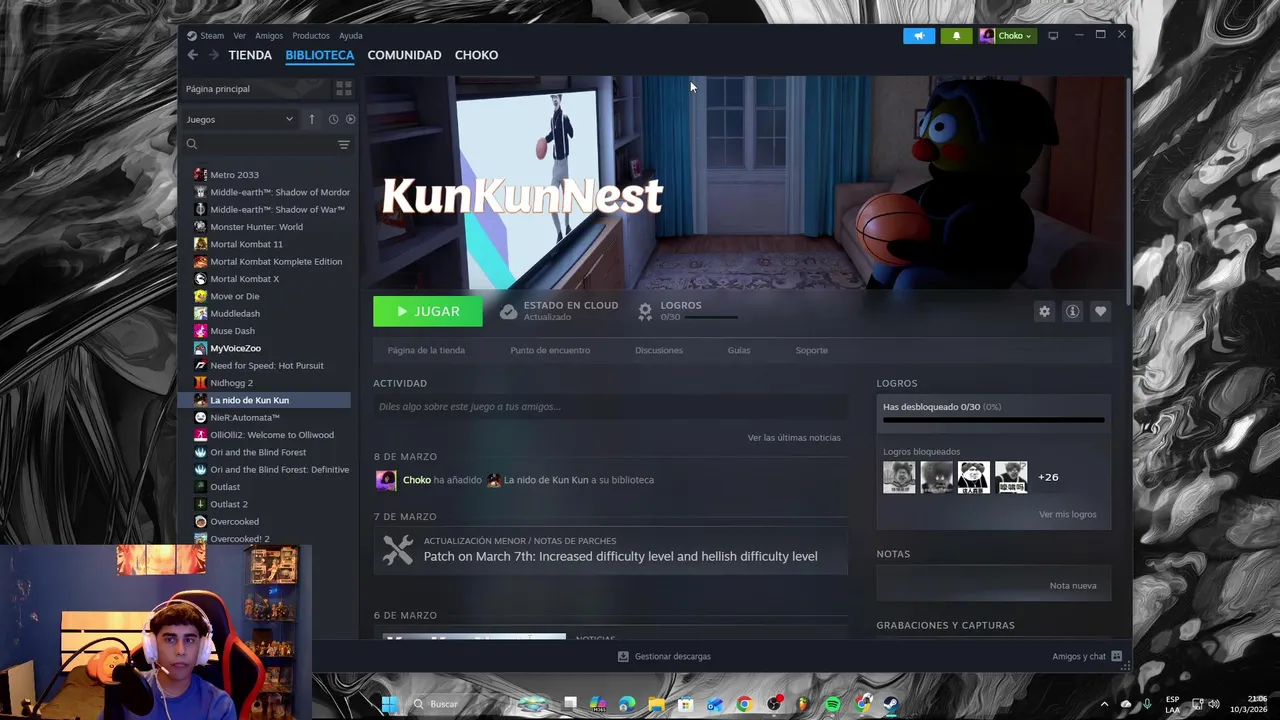Open the March 7th patch notes

(611, 550)
